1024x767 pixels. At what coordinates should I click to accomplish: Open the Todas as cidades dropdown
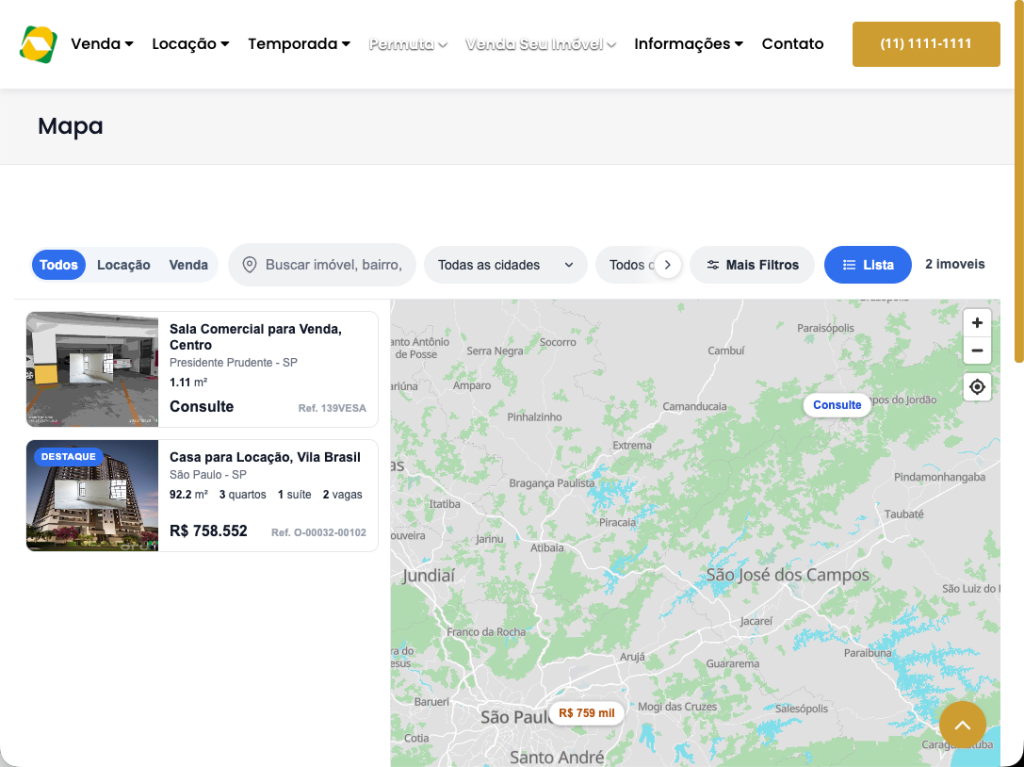505,265
